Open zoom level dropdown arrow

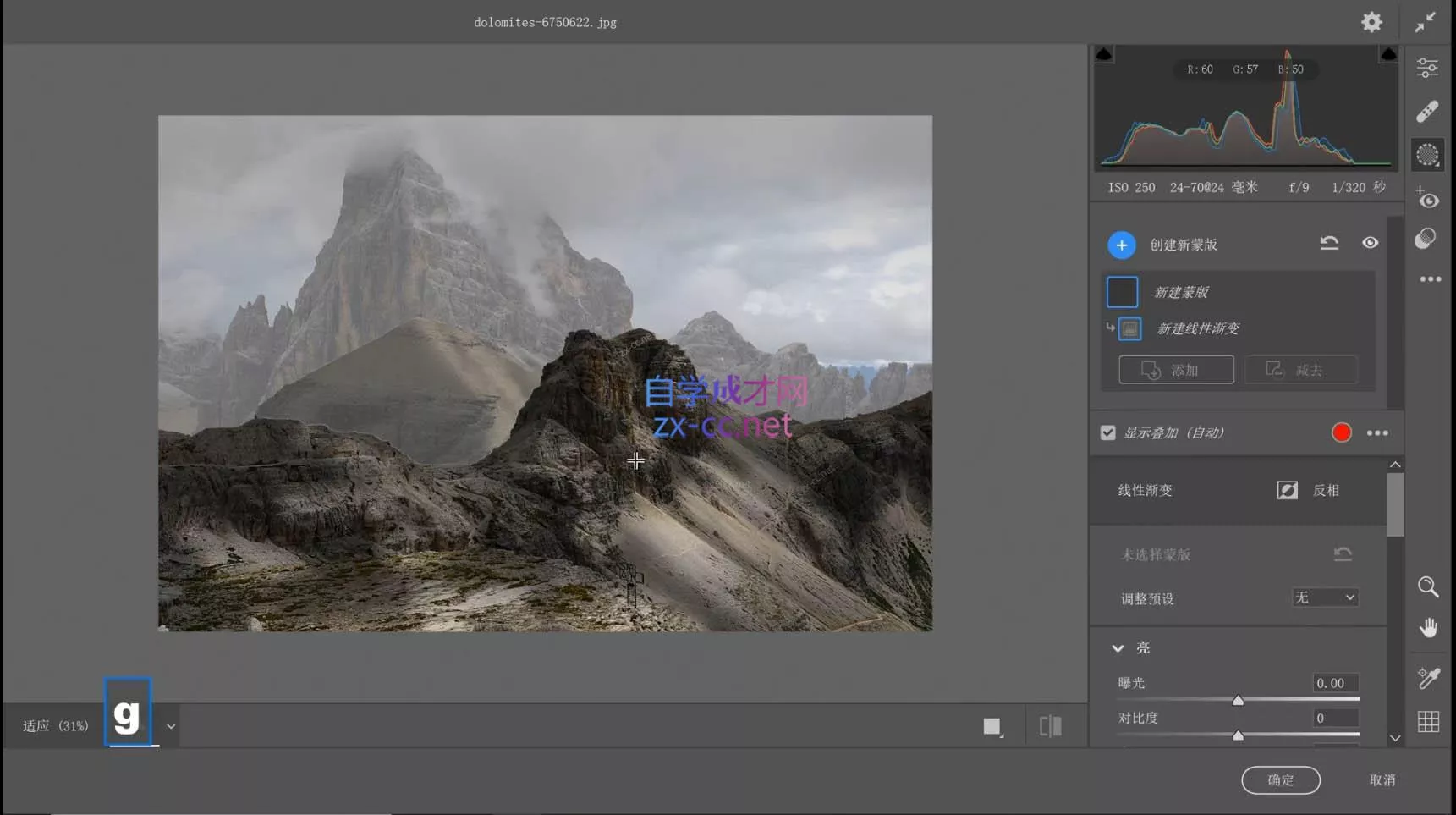(171, 726)
